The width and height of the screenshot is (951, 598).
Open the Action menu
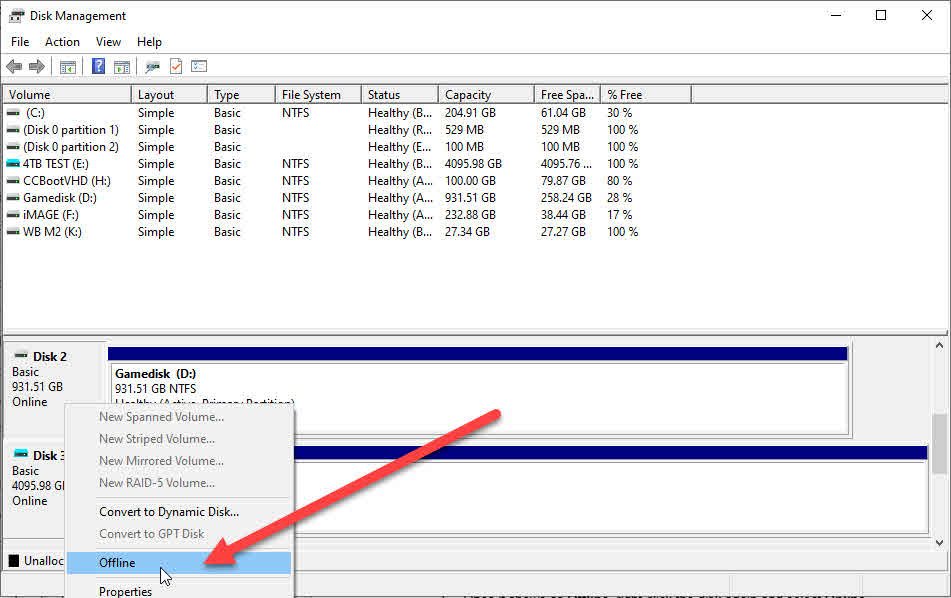tap(62, 42)
